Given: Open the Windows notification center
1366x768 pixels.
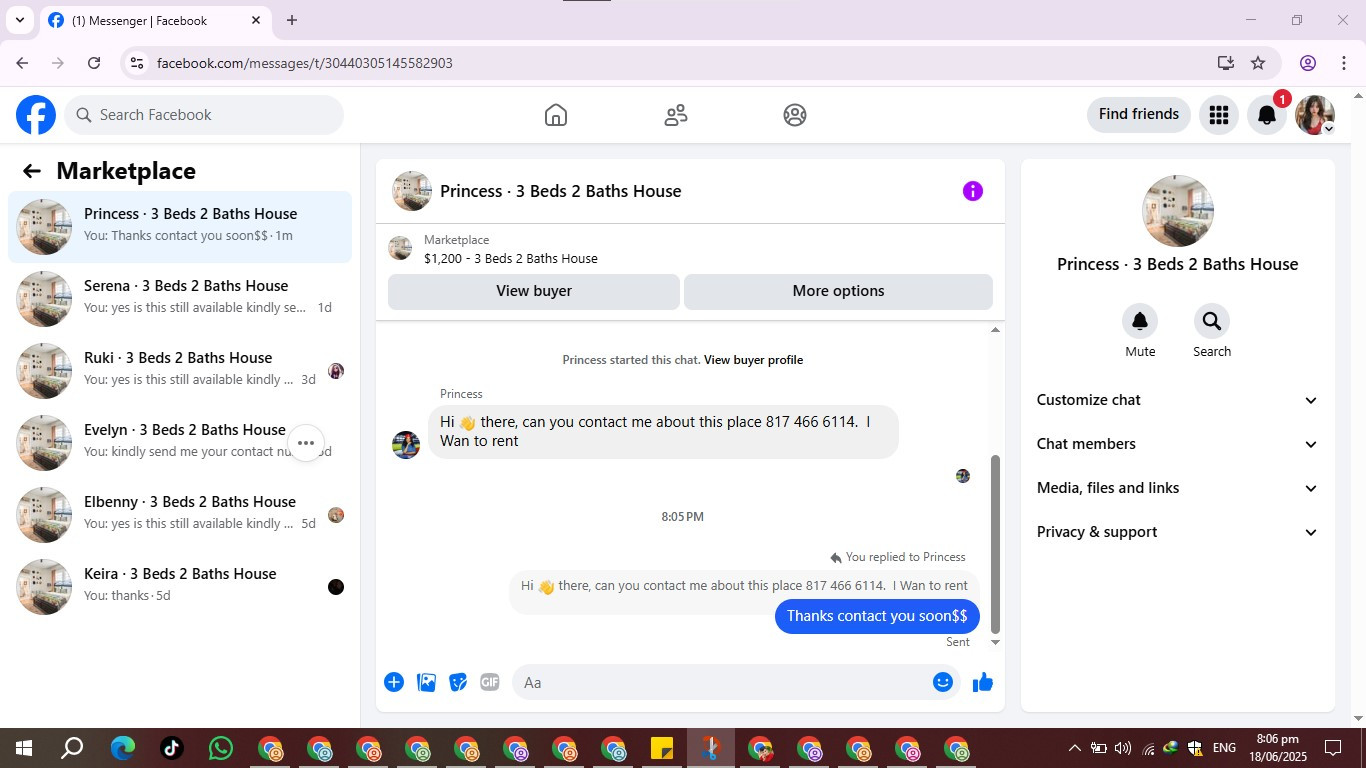Looking at the screenshot, I should point(1332,748).
